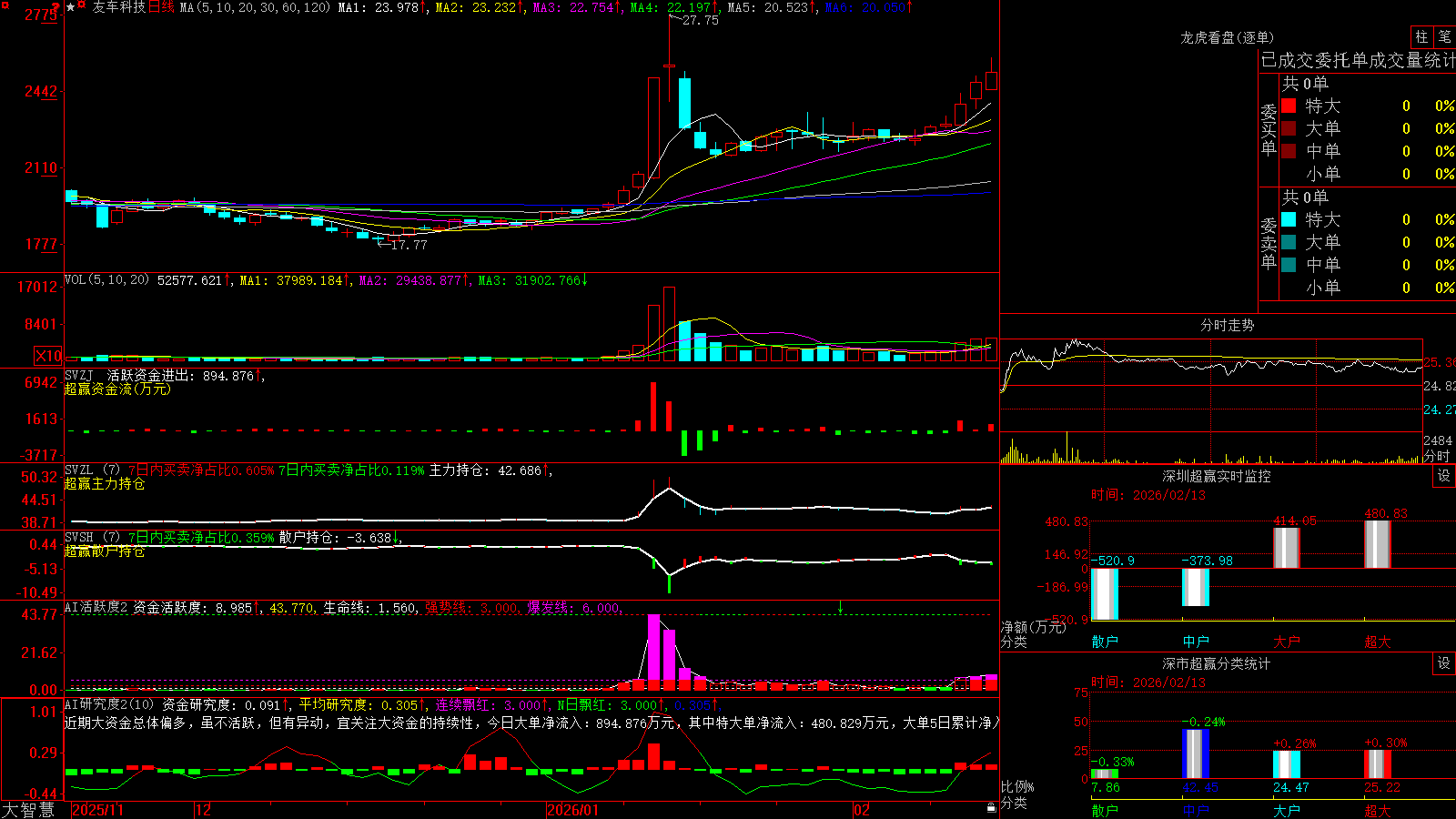
Task: Click the 中户 bar labeled -373.98
Action: click(x=1196, y=587)
